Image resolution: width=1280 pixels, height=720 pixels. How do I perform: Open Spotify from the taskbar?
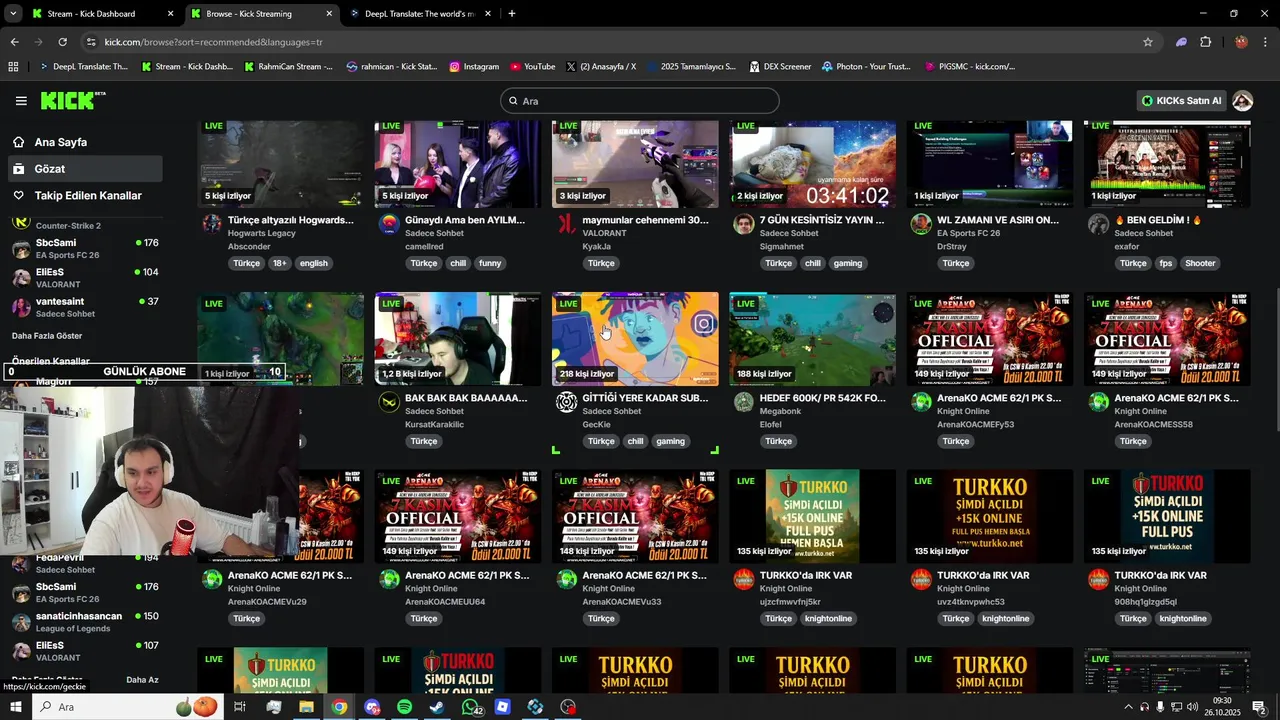(x=404, y=707)
